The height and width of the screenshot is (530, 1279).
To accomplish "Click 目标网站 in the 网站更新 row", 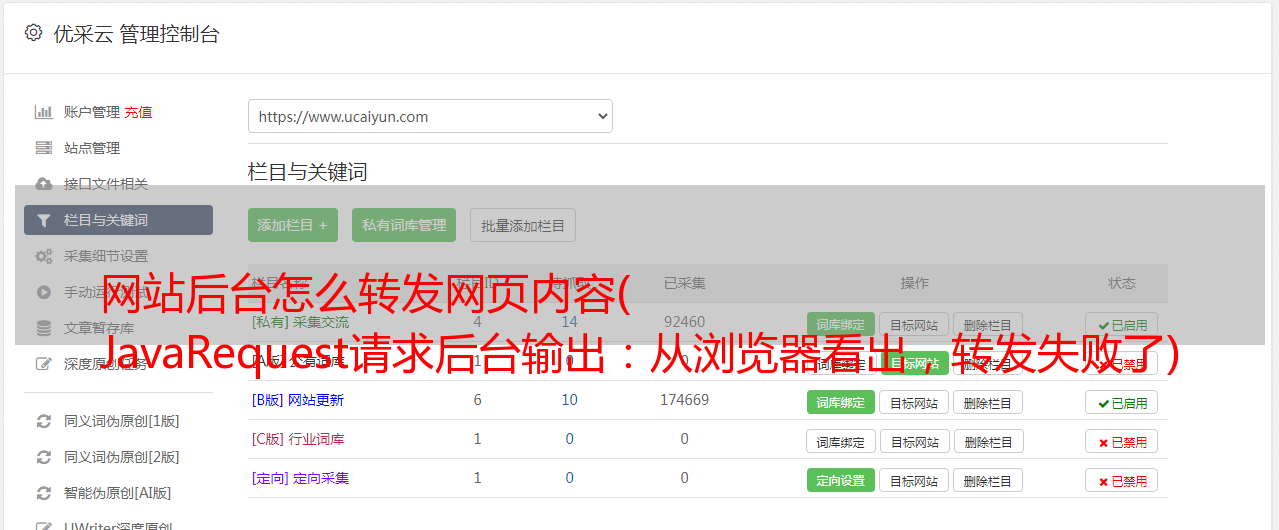I will point(914,402).
